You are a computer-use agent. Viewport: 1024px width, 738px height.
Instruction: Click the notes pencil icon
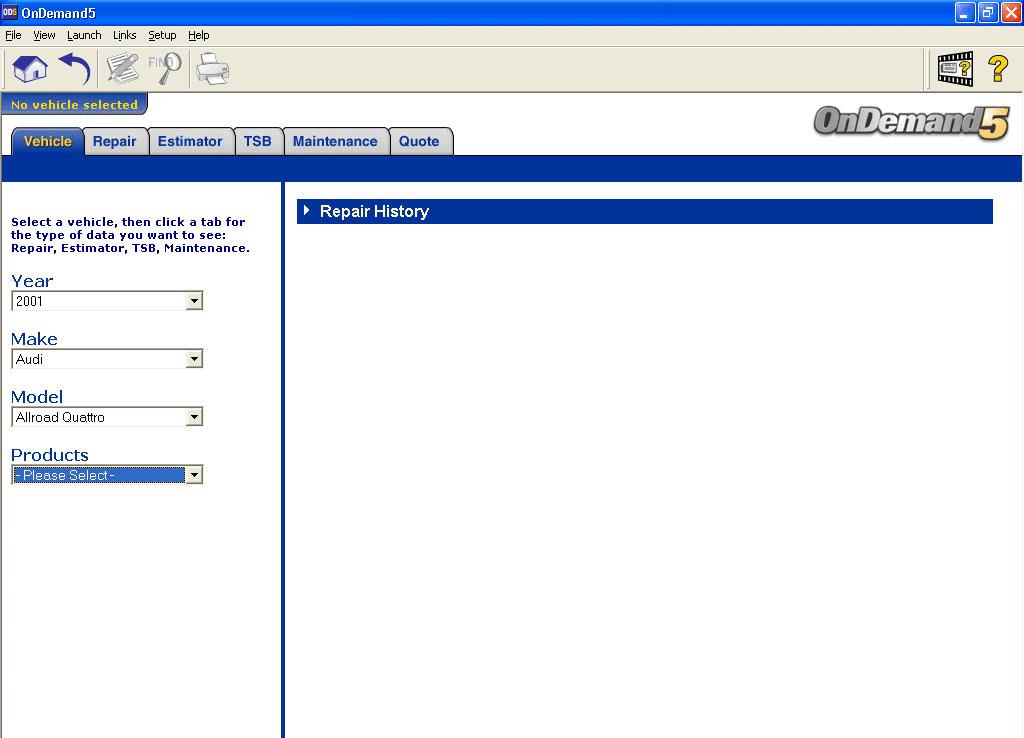(x=123, y=69)
